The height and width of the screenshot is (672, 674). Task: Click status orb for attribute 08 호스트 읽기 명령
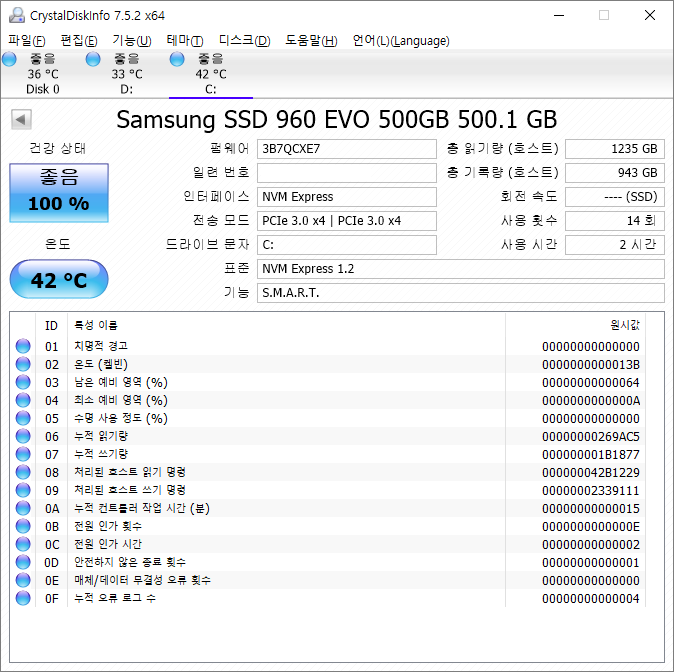[23, 472]
